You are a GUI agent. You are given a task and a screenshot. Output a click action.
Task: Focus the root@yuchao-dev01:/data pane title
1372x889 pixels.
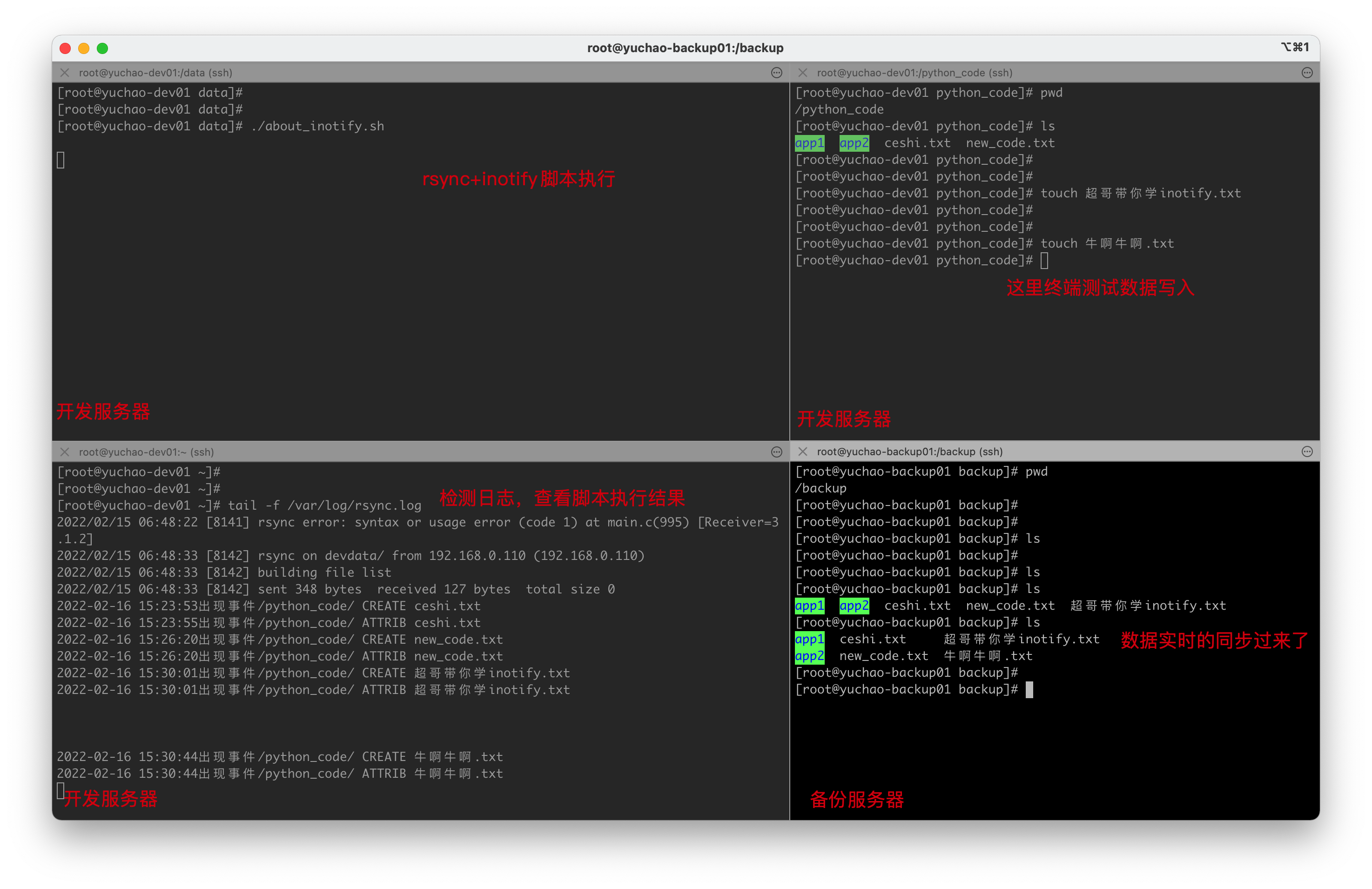155,73
